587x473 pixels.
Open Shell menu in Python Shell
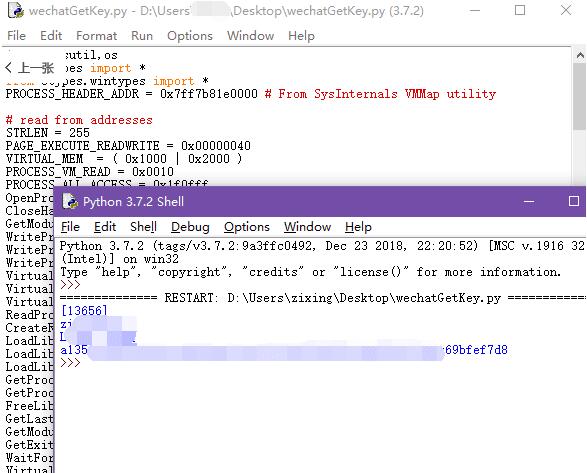coord(143,227)
